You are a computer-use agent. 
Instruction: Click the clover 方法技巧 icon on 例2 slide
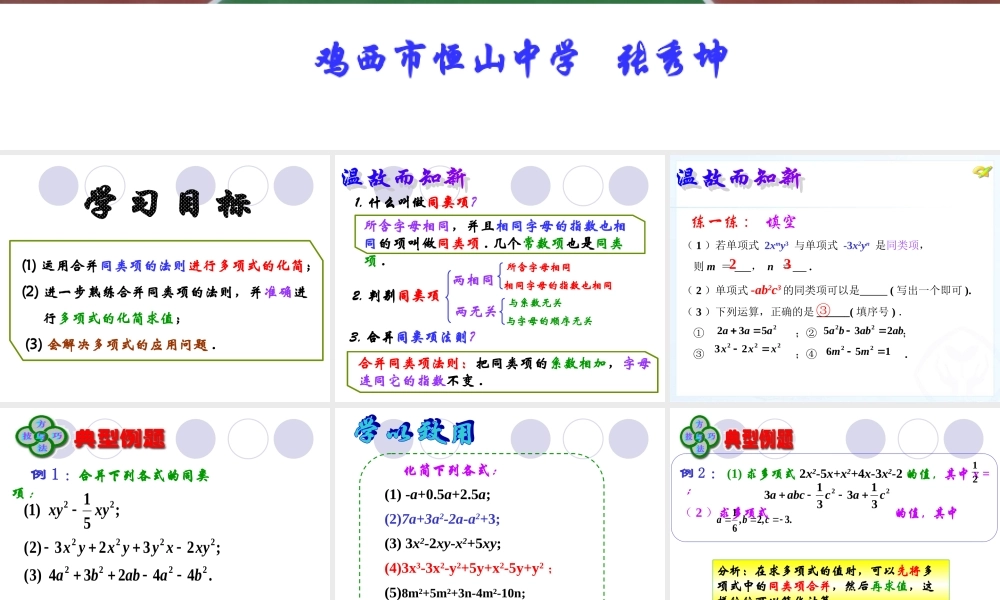pos(700,437)
